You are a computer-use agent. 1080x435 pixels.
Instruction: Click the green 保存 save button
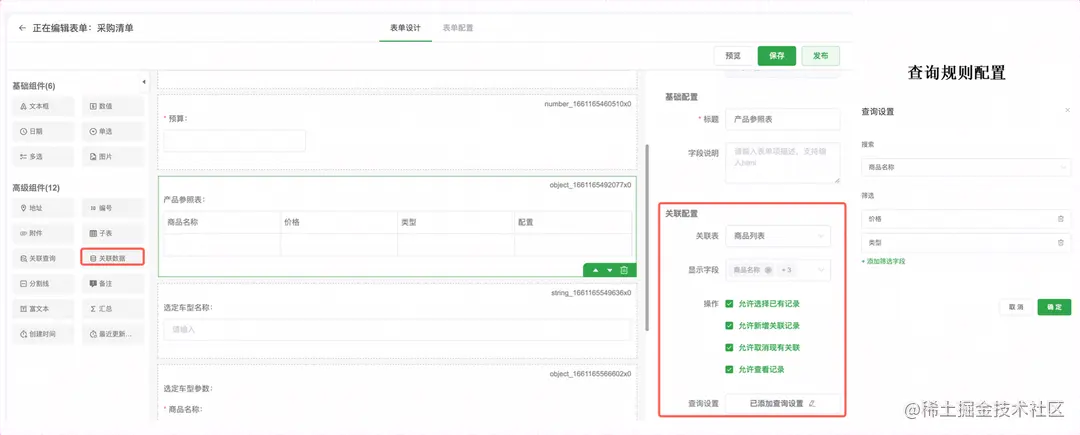[777, 56]
